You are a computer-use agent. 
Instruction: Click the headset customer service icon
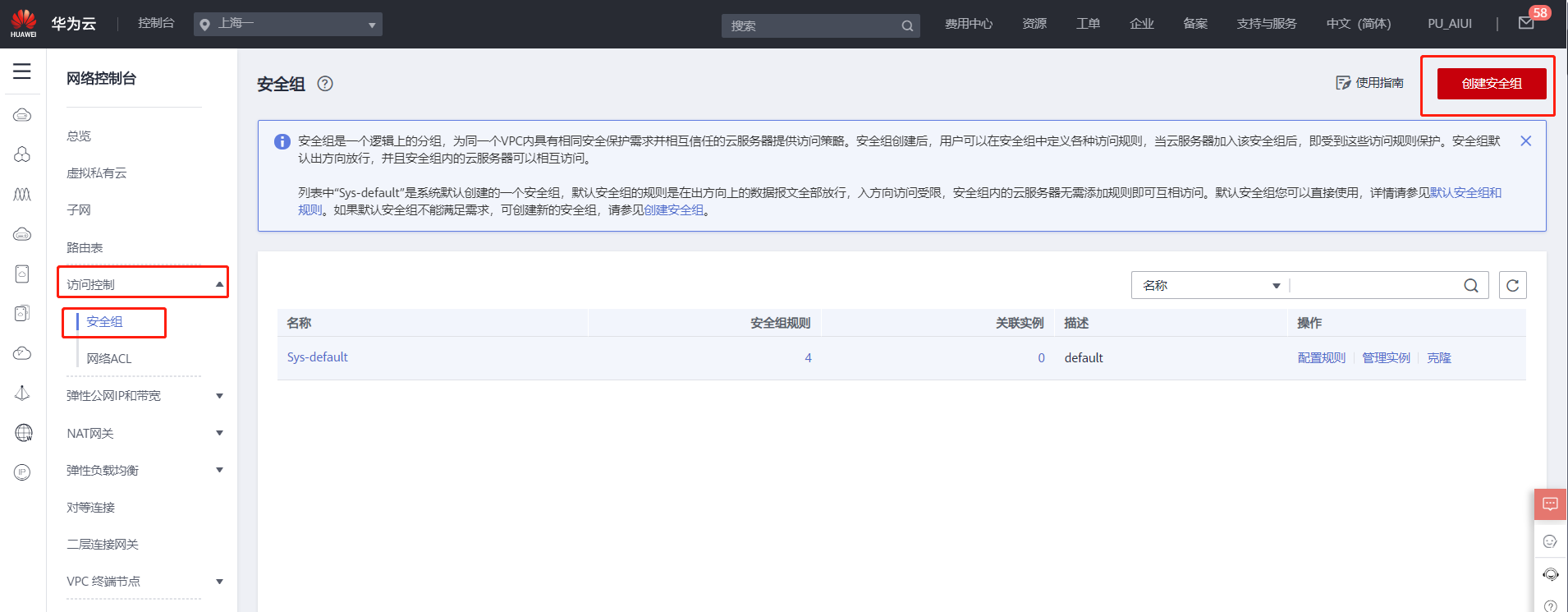click(1550, 574)
